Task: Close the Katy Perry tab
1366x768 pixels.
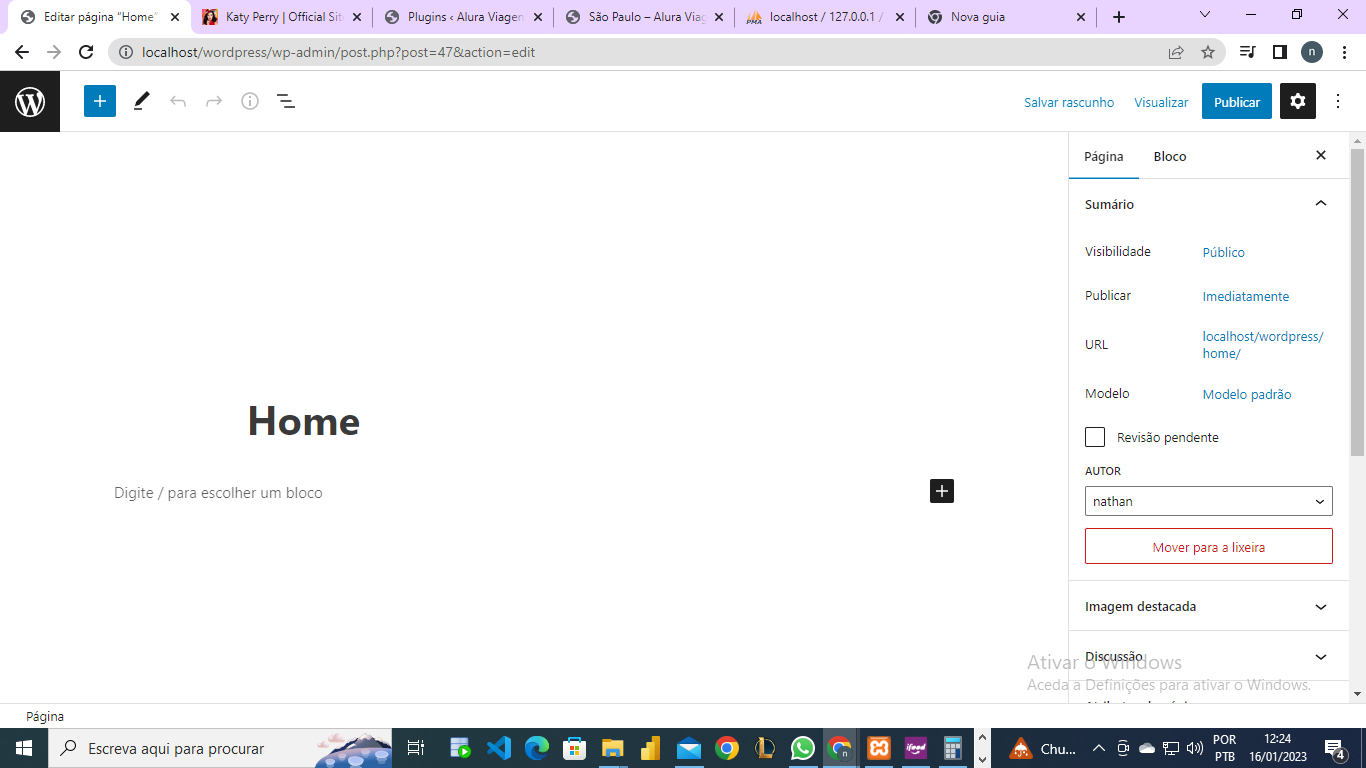Action: point(357,17)
